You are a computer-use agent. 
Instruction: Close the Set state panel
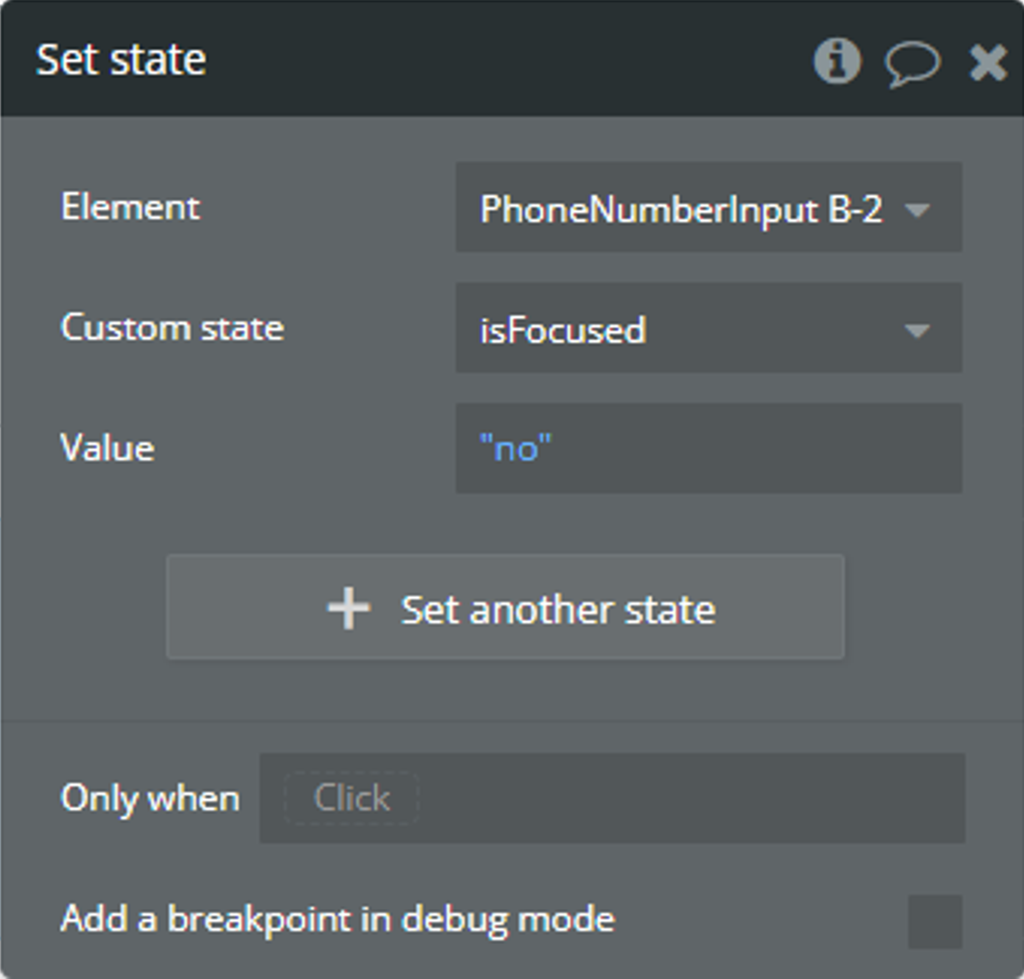987,63
